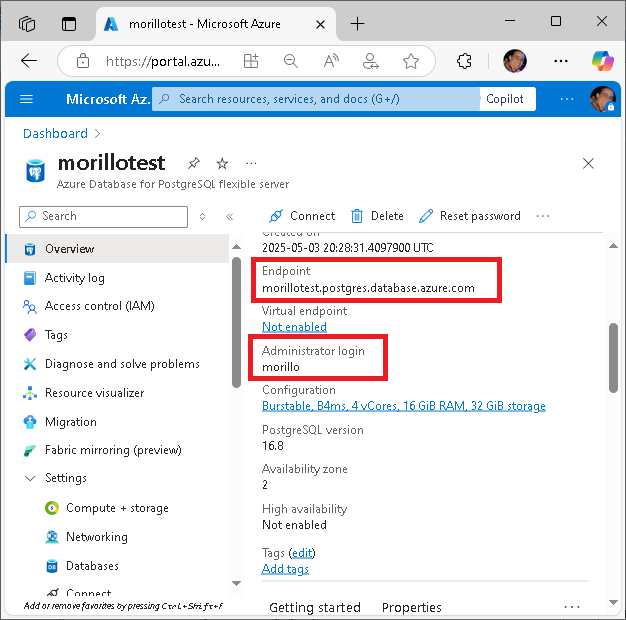Screen dimensions: 626x620
Task: Click overview pane scroll up arrow
Action: tap(613, 246)
